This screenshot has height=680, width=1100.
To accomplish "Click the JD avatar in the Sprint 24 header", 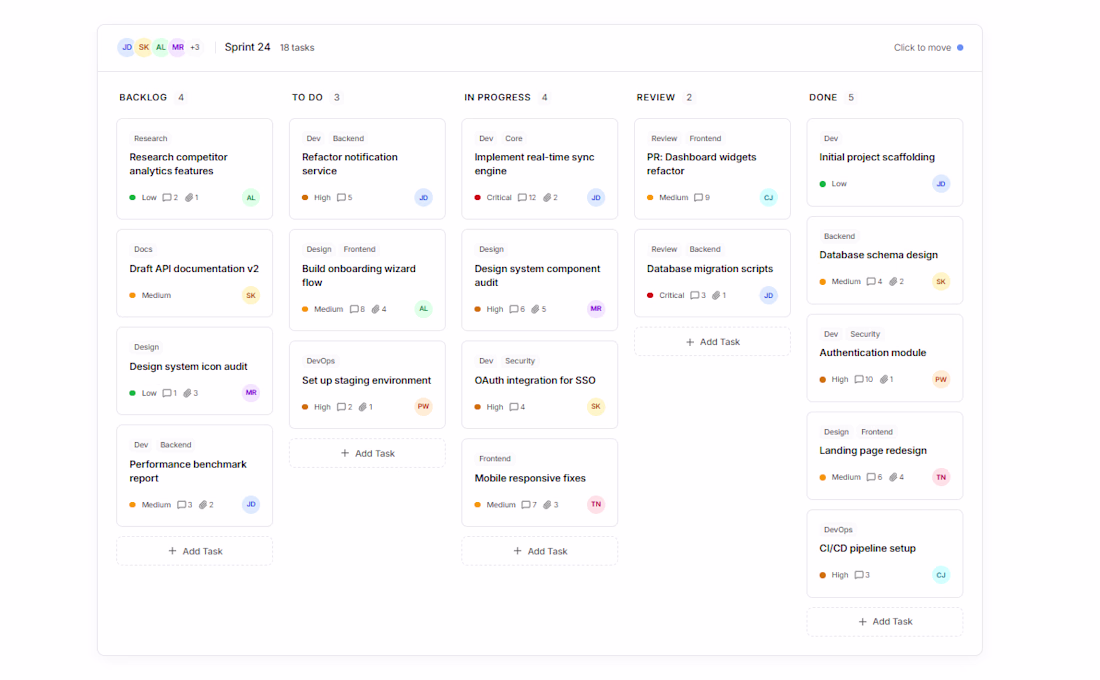I will [126, 47].
